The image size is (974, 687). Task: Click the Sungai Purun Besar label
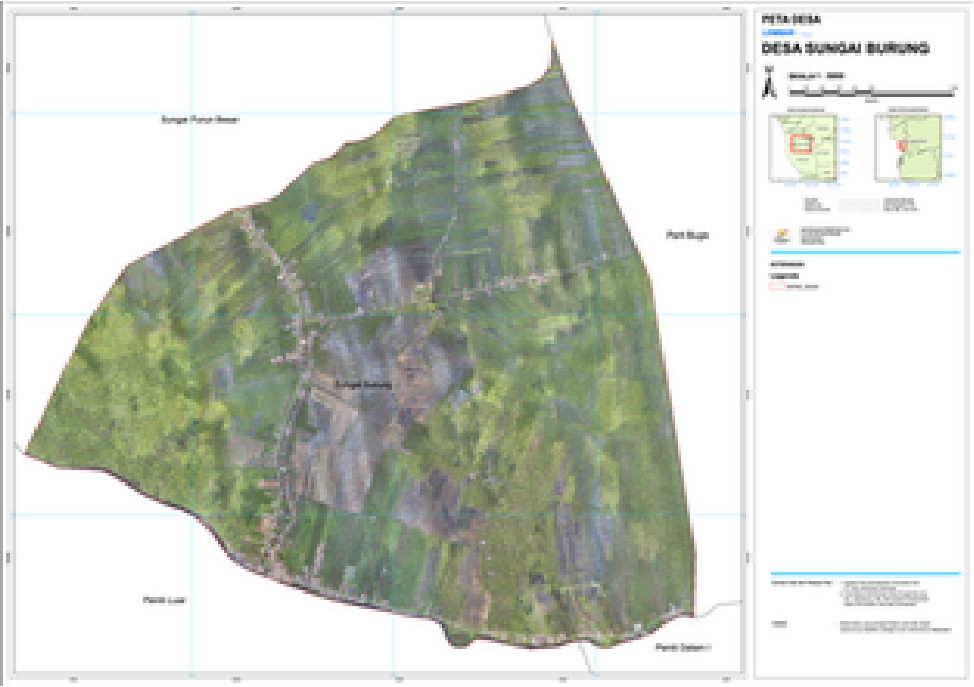pyautogui.click(x=201, y=119)
